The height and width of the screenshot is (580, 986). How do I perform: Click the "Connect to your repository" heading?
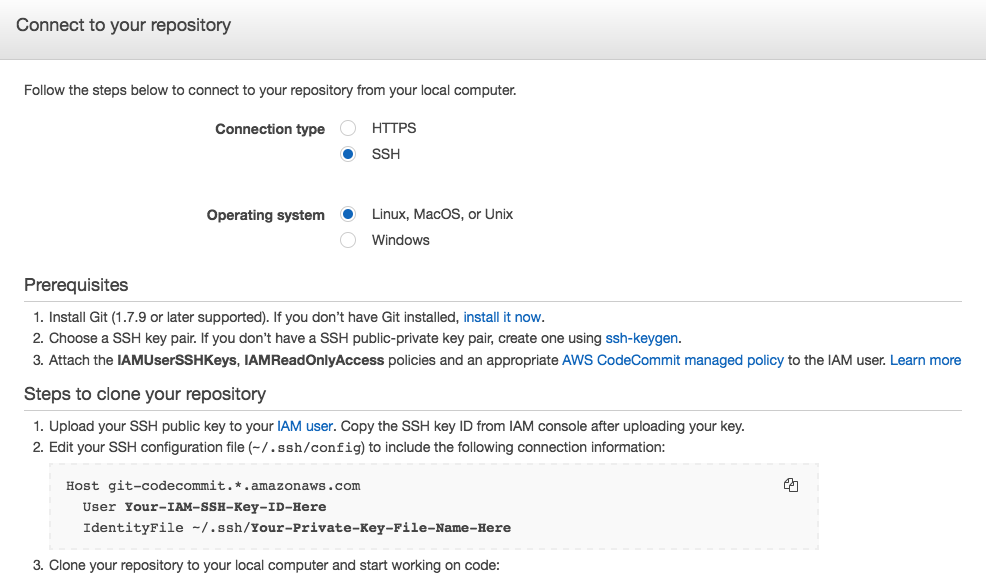pyautogui.click(x=122, y=25)
